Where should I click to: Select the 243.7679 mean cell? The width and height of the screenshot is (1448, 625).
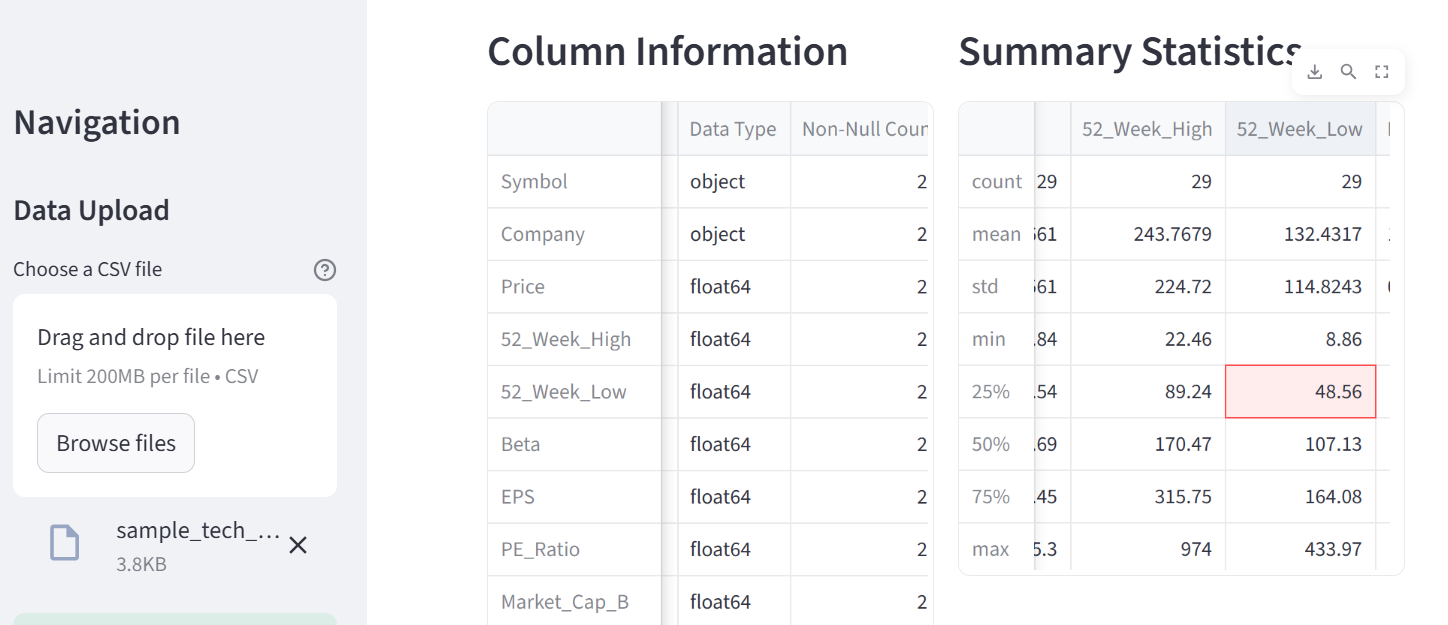tap(1148, 234)
